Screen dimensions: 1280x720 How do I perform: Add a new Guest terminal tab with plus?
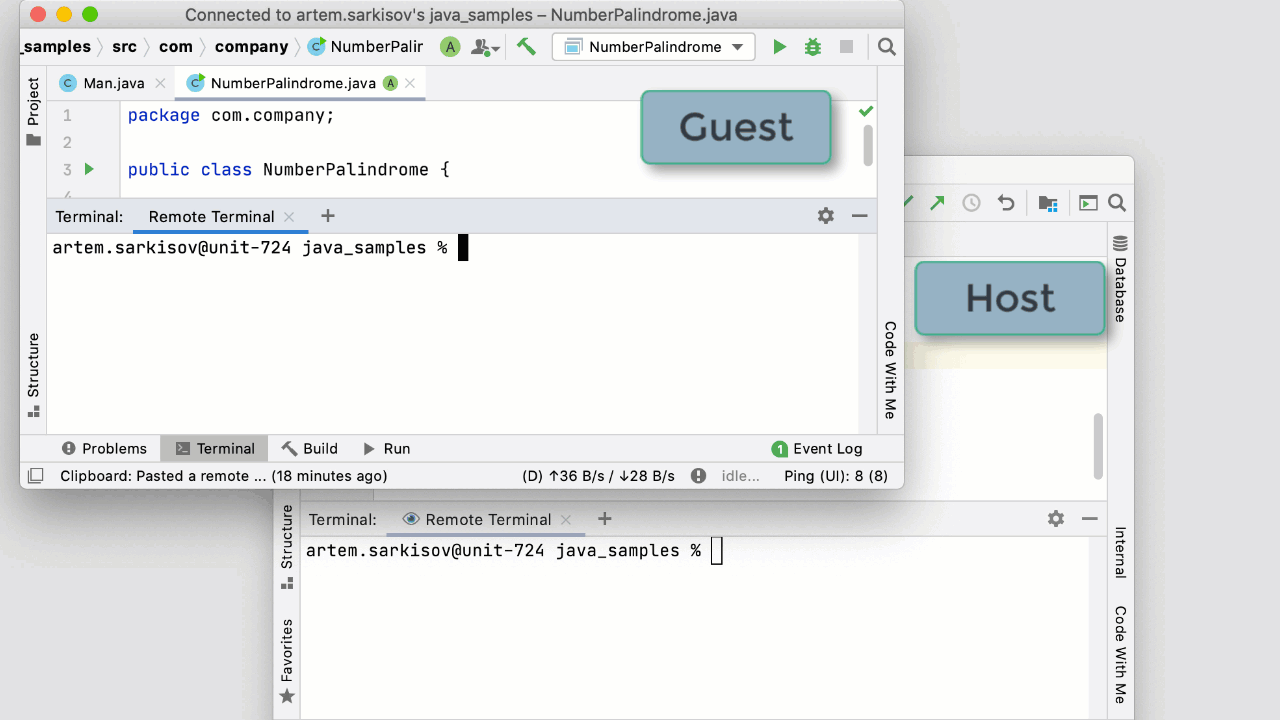coord(327,216)
